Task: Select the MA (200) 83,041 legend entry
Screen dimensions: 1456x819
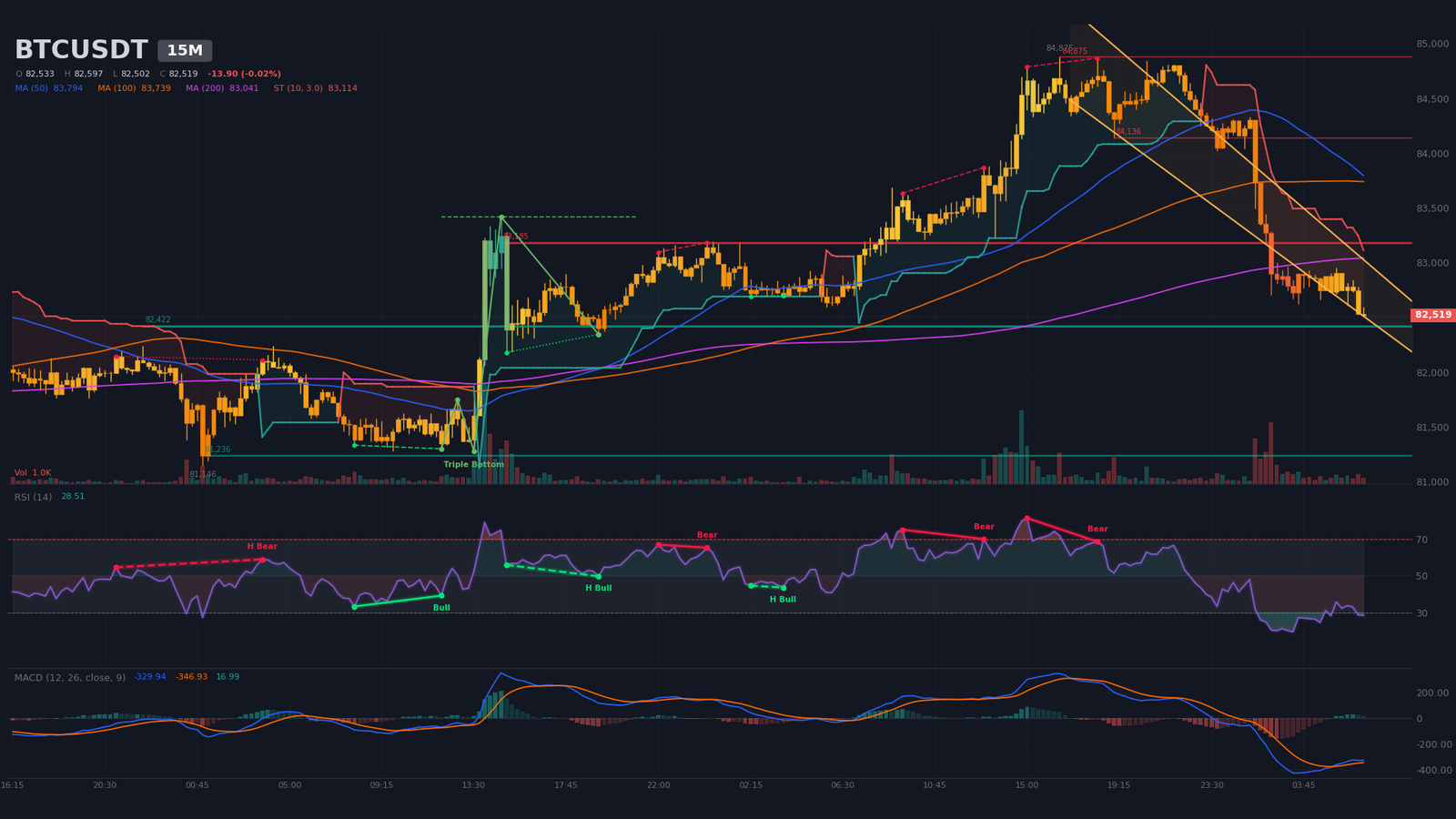Action: point(222,88)
